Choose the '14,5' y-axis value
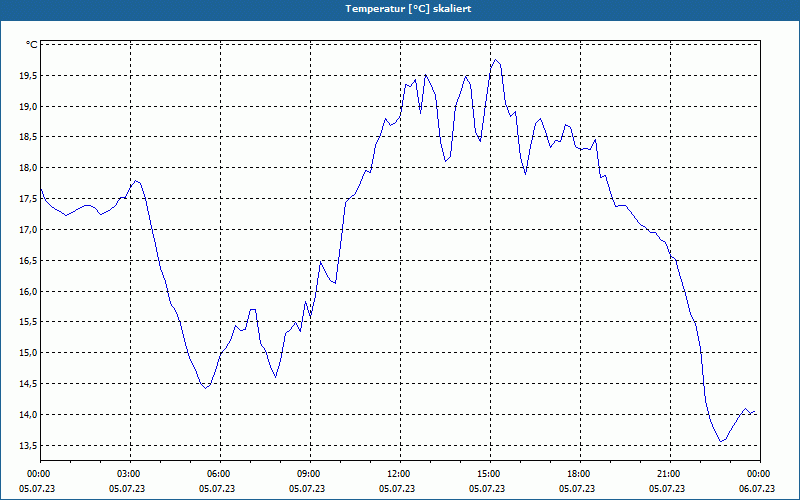The height and width of the screenshot is (500, 800). (x=28, y=384)
